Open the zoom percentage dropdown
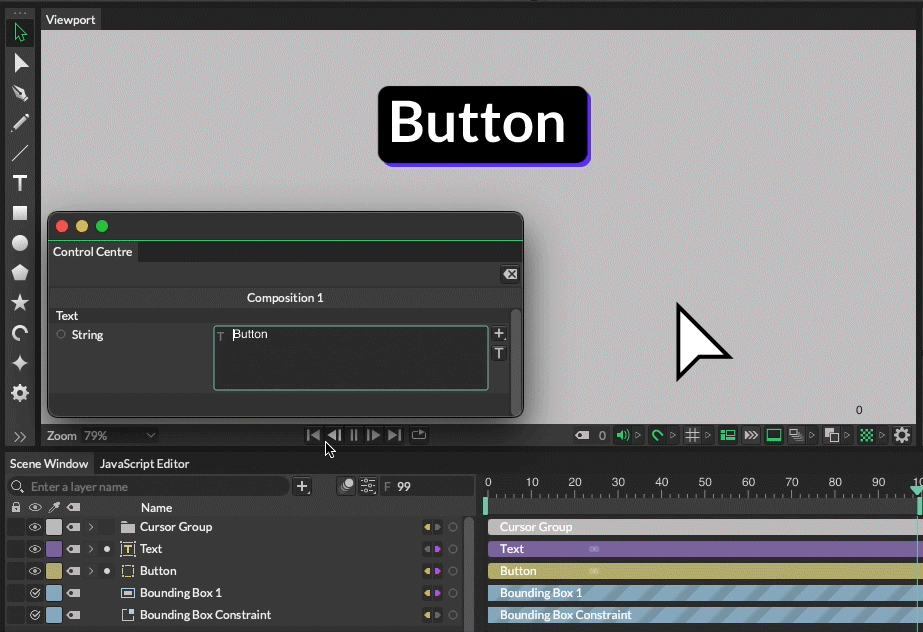Screen dimensions: 923x632 point(120,435)
